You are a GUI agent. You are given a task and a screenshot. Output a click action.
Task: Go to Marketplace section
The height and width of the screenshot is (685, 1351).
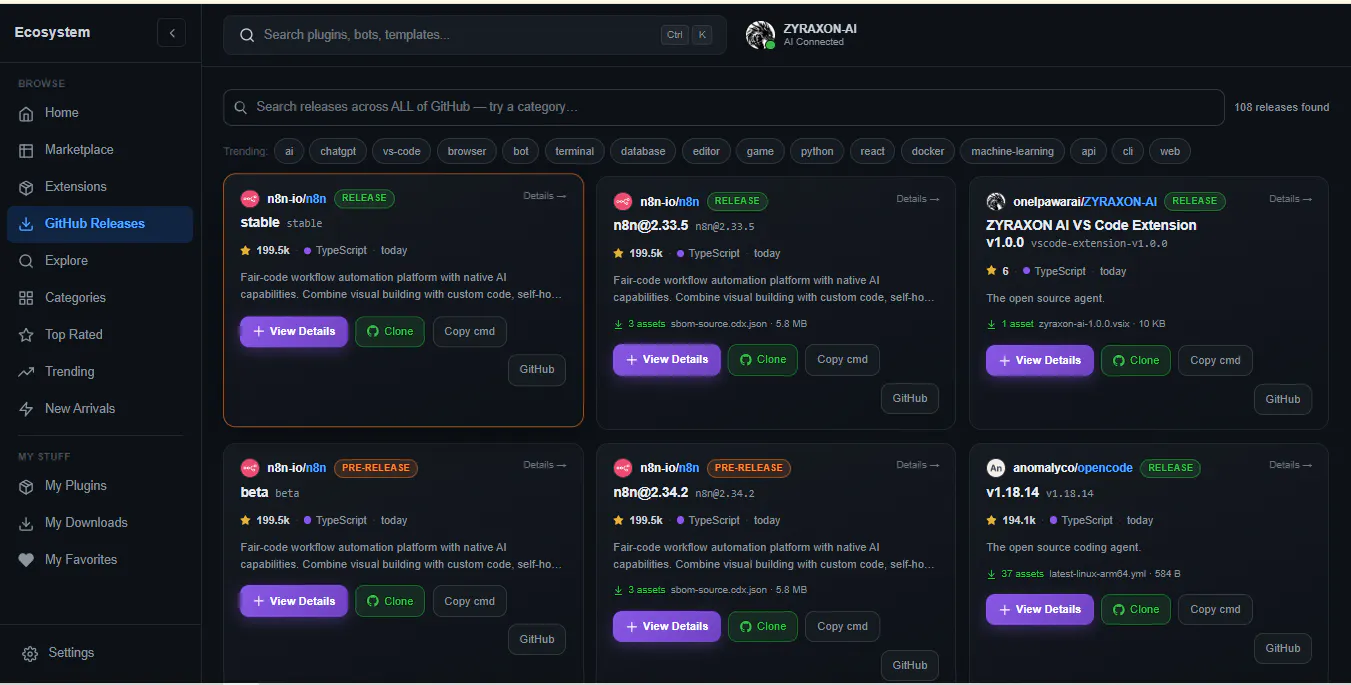99,150
